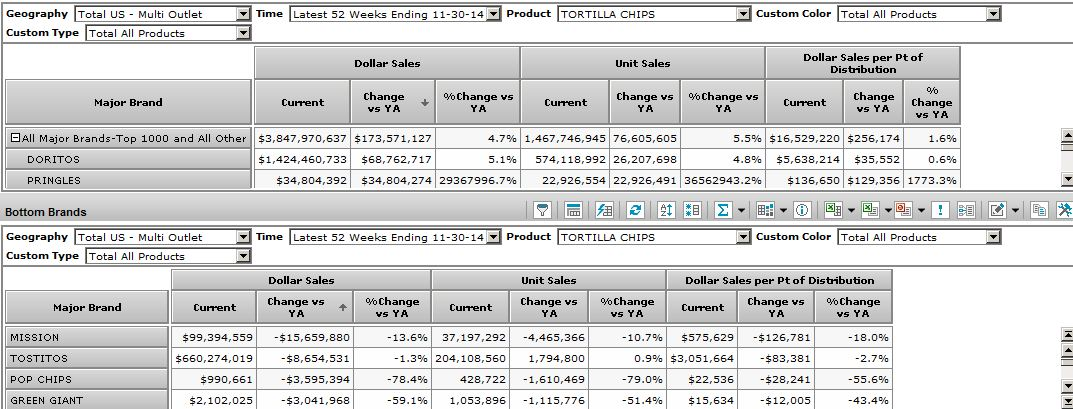Click the refresh icon in Bottom Brands toolbar
The image size is (1073, 409).
click(634, 211)
